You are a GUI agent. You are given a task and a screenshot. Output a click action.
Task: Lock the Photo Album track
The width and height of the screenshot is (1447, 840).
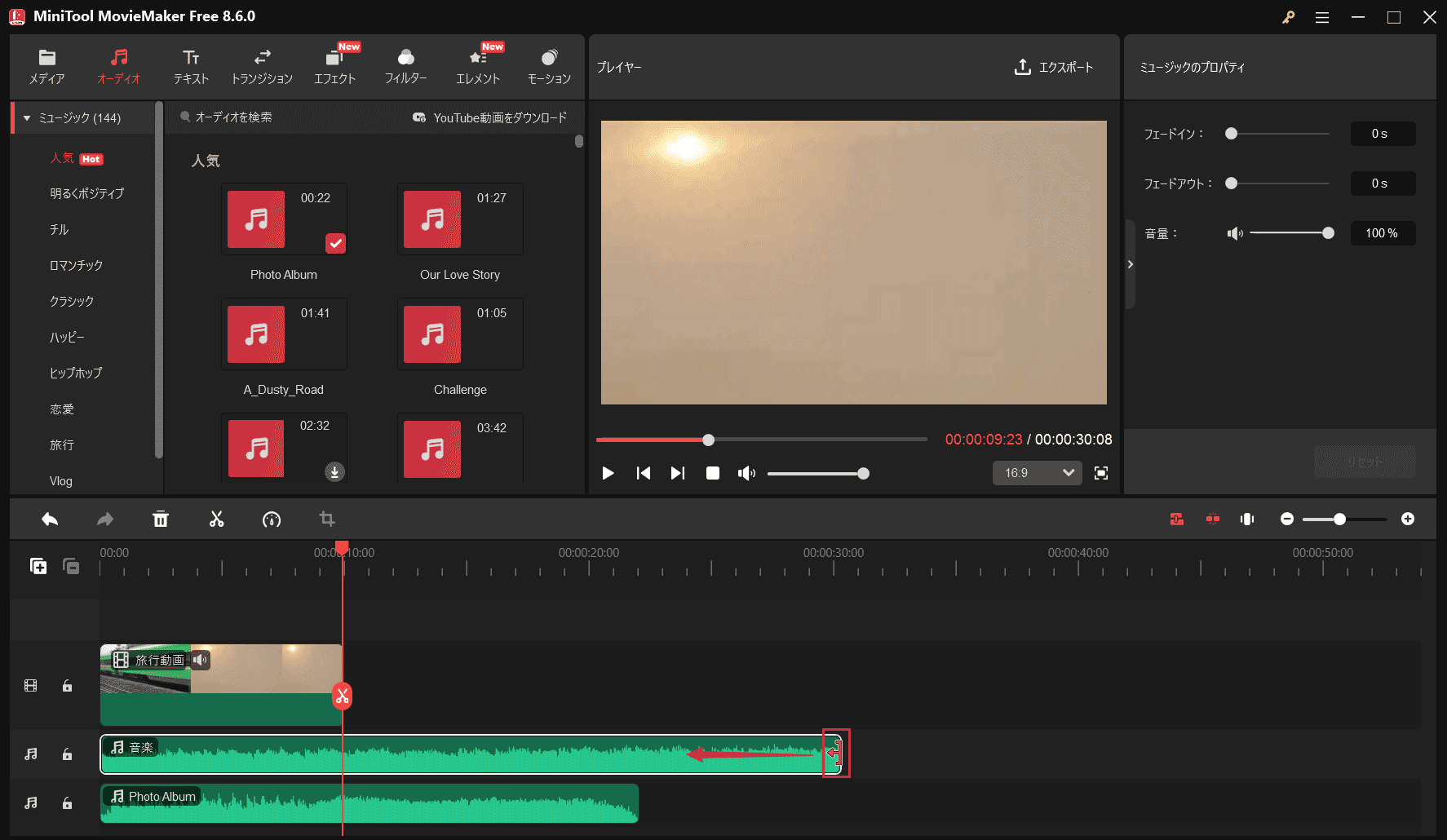[x=67, y=803]
